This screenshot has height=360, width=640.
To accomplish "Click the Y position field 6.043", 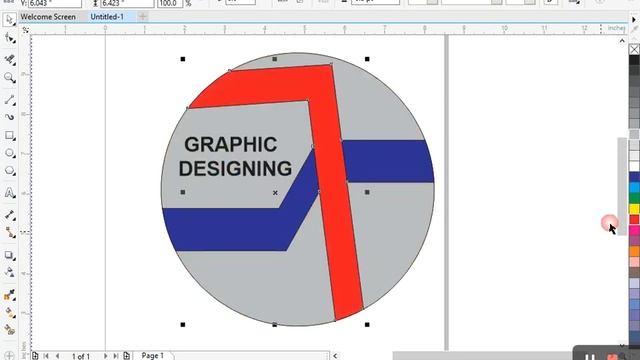I will [x=55, y=3].
